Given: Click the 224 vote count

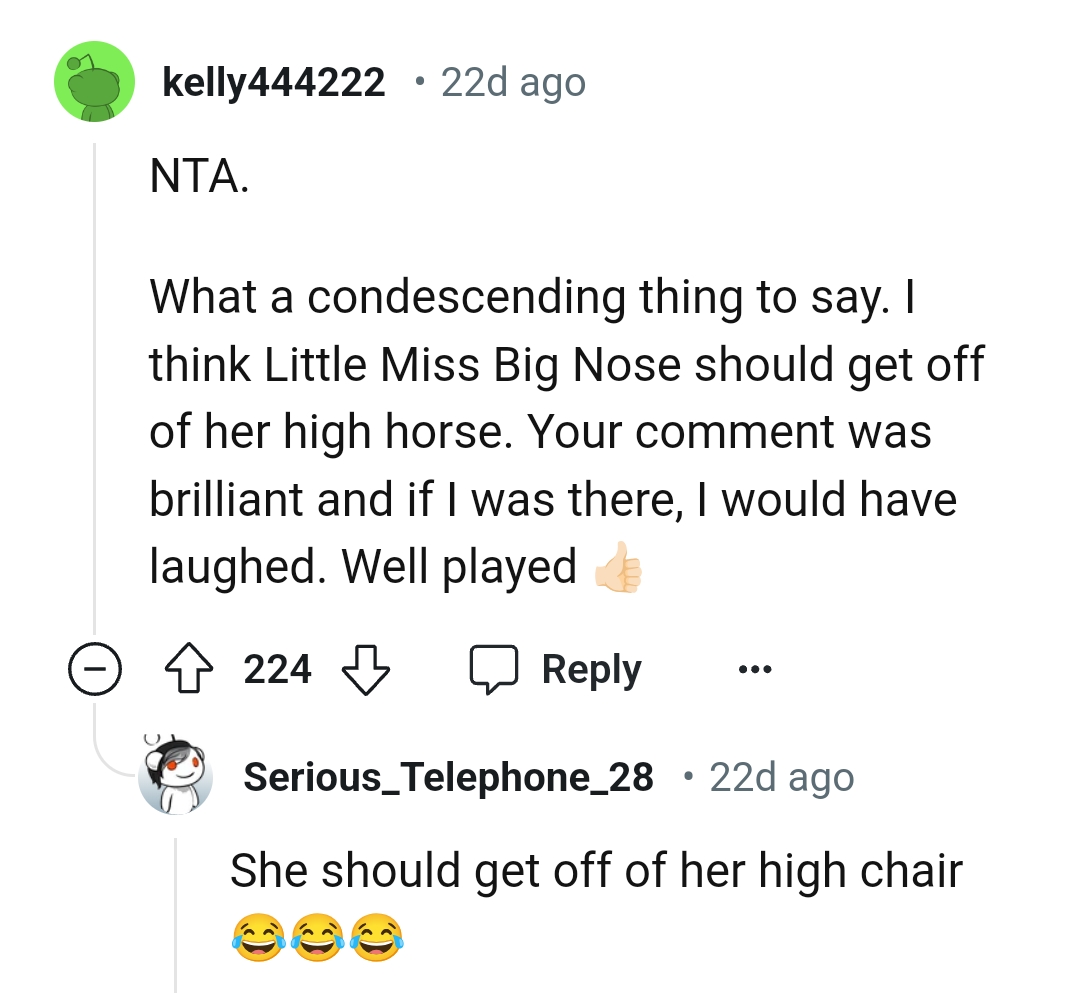Looking at the screenshot, I should pos(277,668).
